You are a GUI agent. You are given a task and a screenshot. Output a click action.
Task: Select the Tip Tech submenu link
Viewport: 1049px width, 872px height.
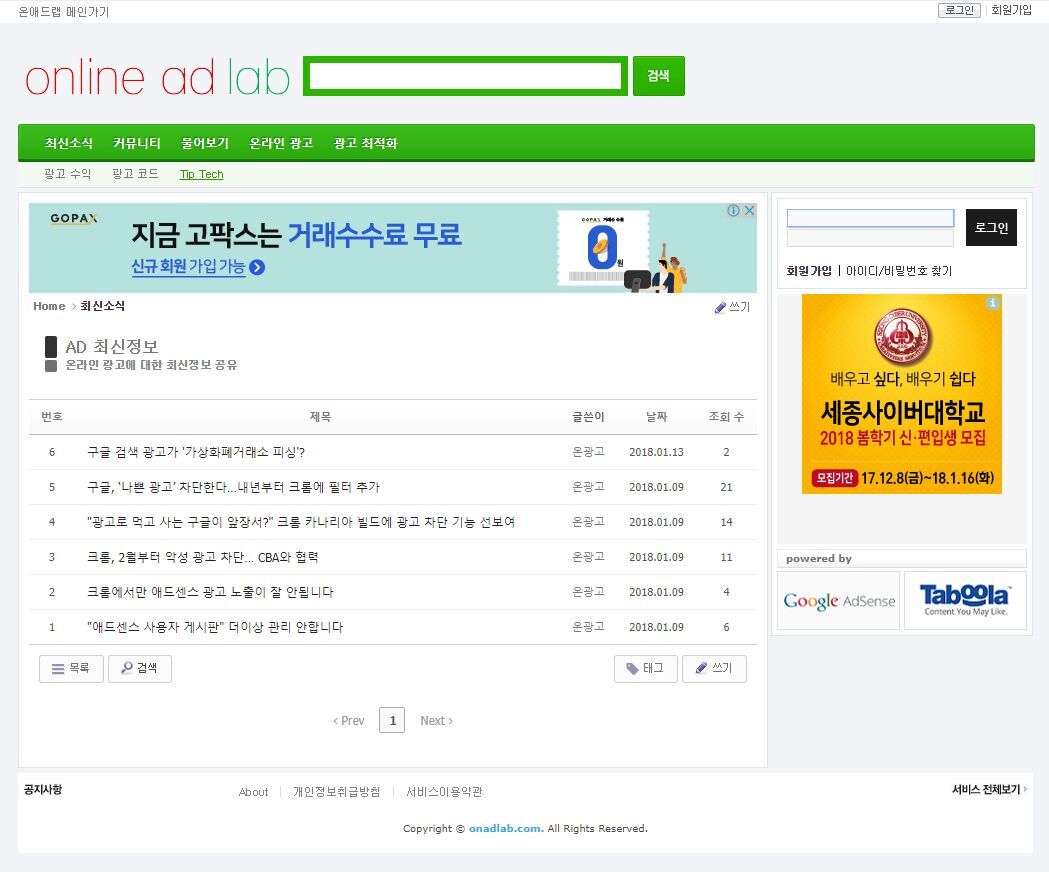click(201, 174)
